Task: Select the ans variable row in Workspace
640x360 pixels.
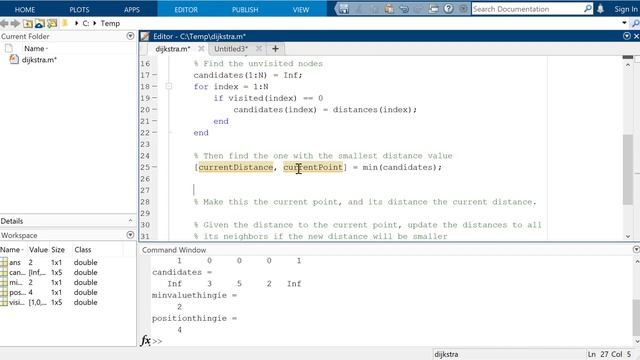Action: (68, 262)
